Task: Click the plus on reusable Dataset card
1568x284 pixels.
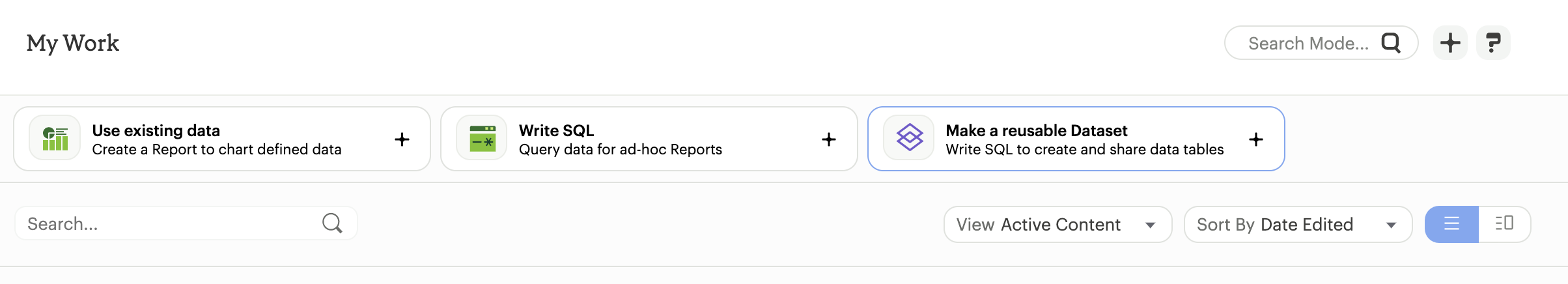Action: click(x=1256, y=139)
